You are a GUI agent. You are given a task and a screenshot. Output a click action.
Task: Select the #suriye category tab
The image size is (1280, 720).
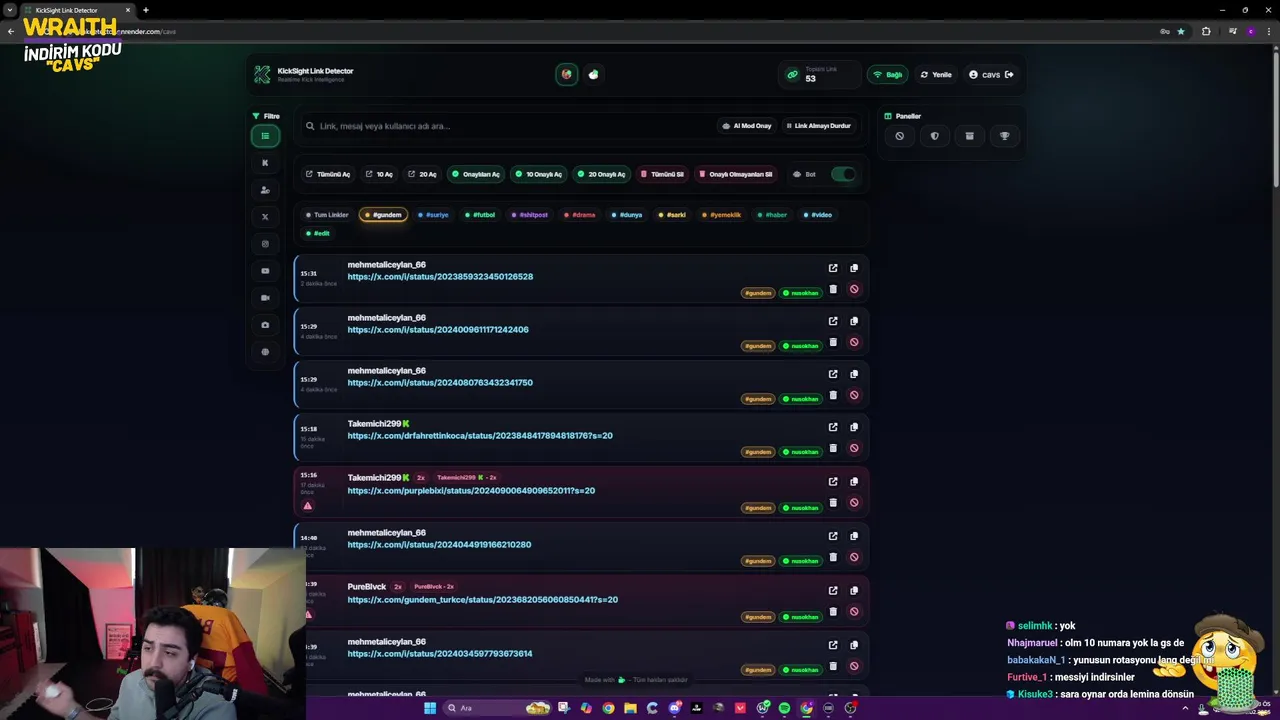click(433, 215)
